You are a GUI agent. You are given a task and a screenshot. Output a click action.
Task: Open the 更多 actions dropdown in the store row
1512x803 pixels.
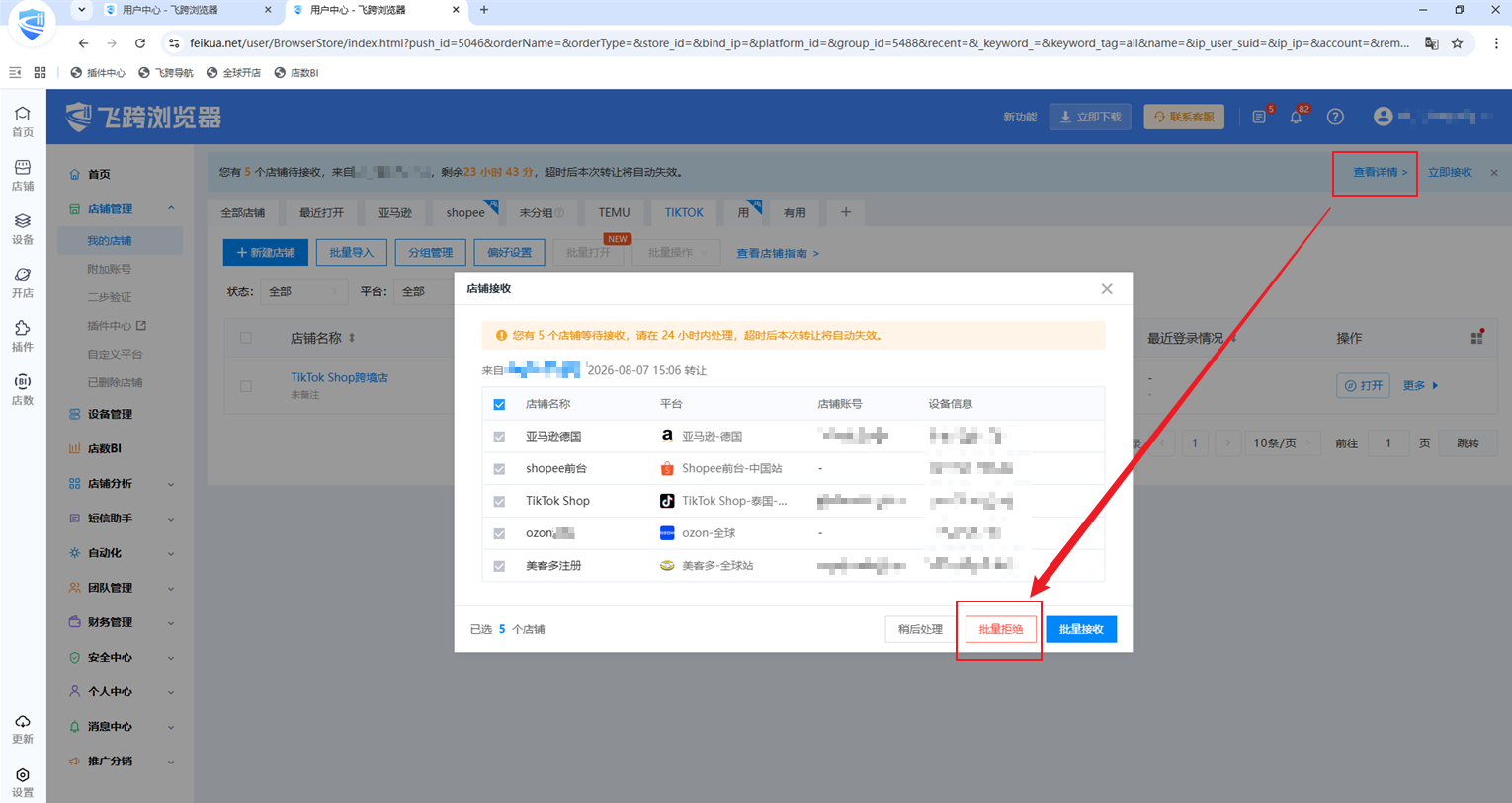1421,386
